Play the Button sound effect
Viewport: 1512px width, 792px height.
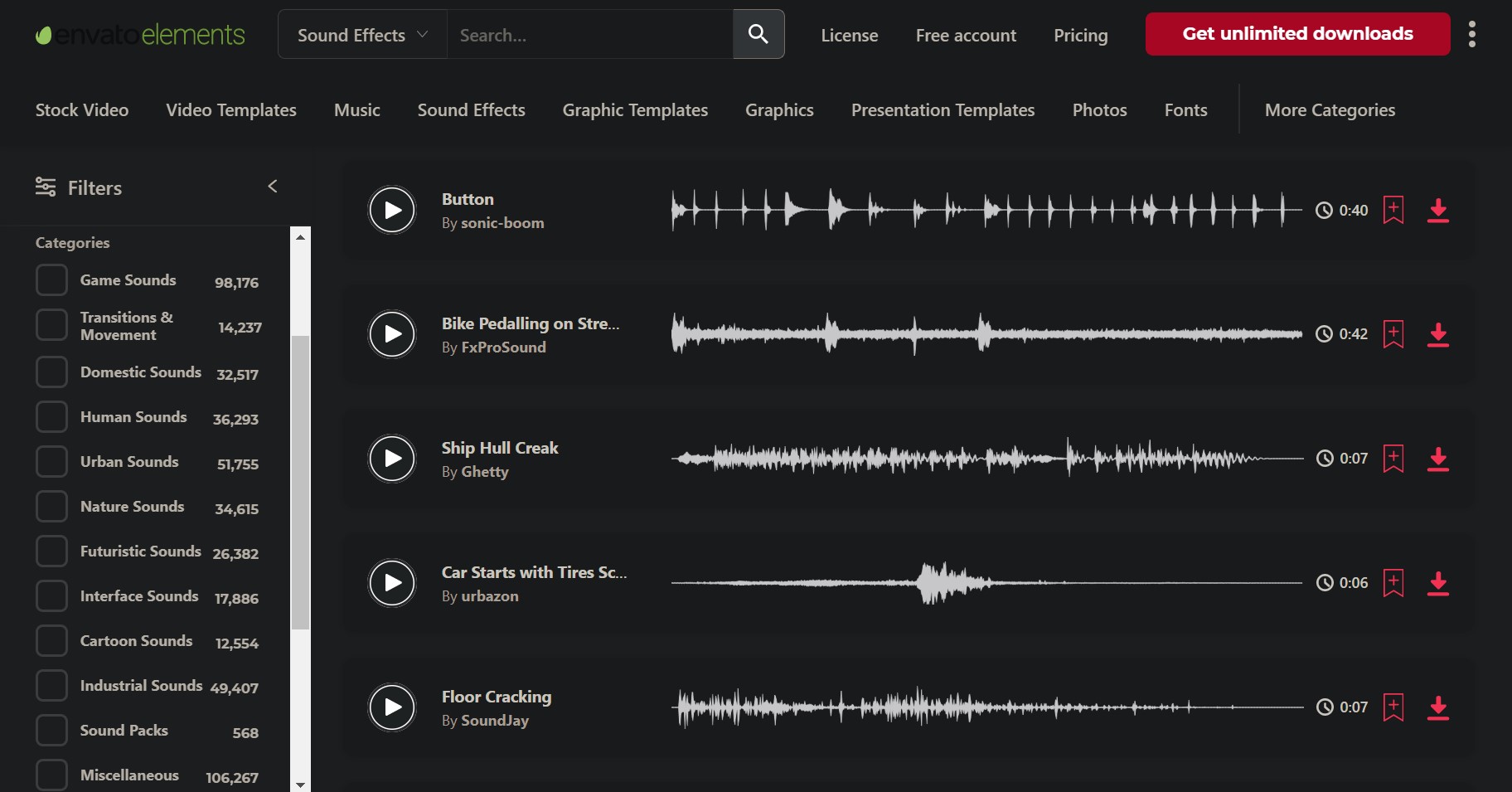392,210
